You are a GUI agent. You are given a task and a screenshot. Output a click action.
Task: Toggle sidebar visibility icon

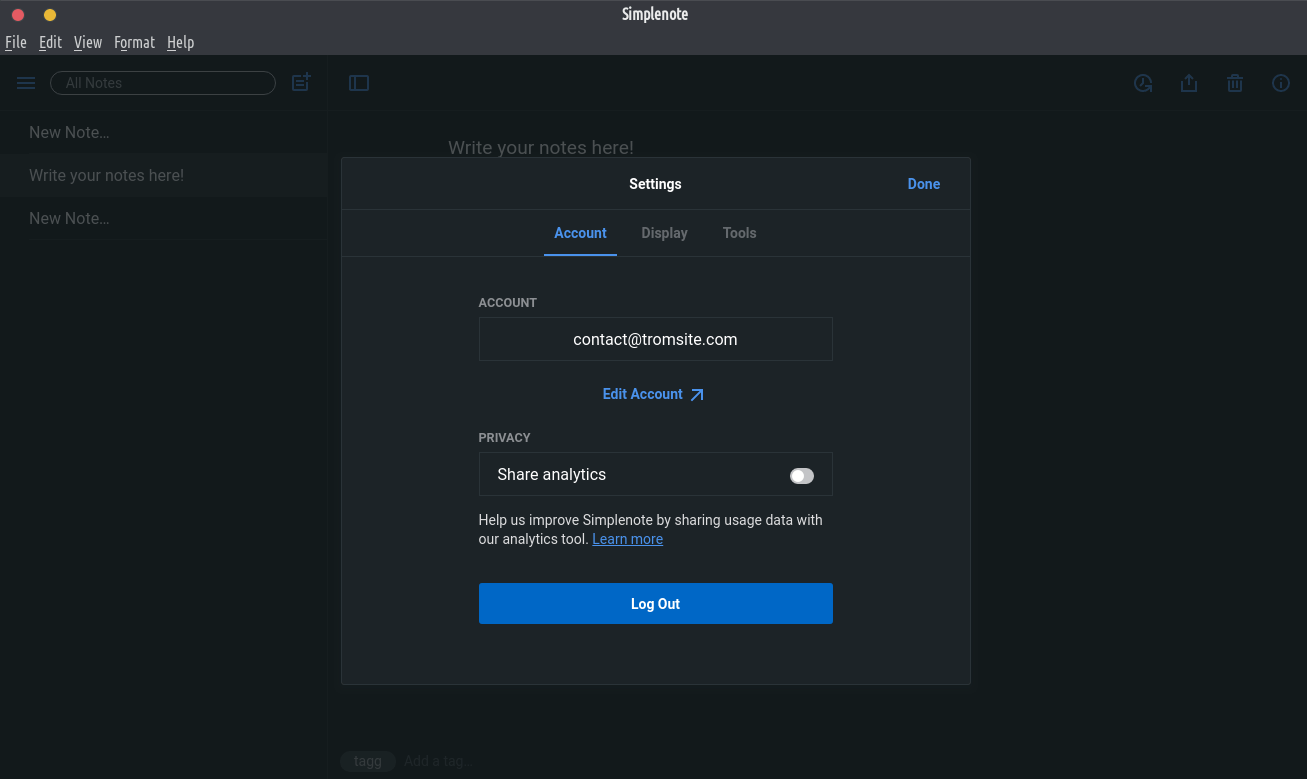pyautogui.click(x=359, y=83)
